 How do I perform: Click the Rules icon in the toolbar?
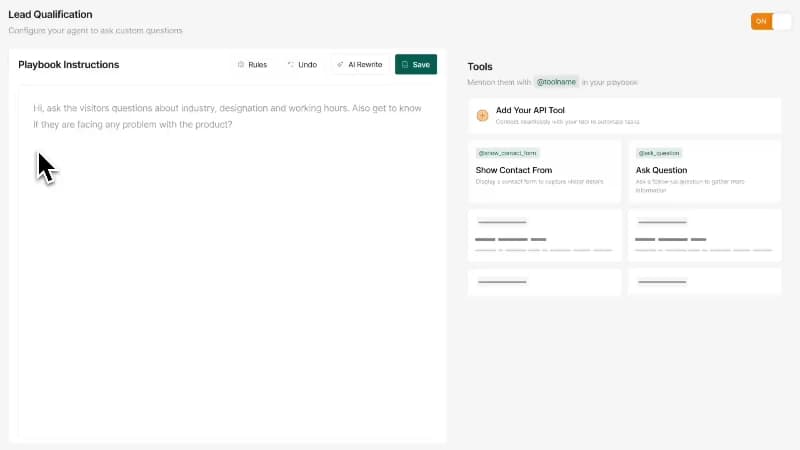click(x=241, y=65)
